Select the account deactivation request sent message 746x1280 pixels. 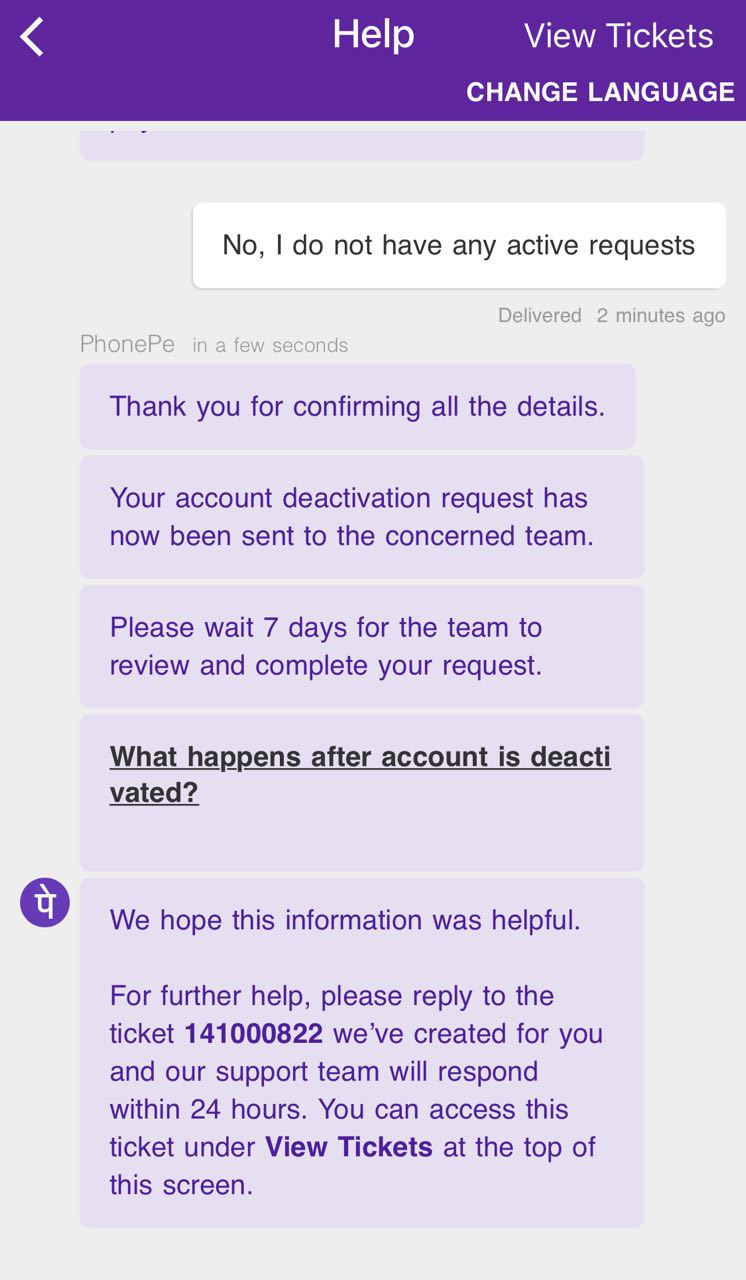click(x=362, y=517)
